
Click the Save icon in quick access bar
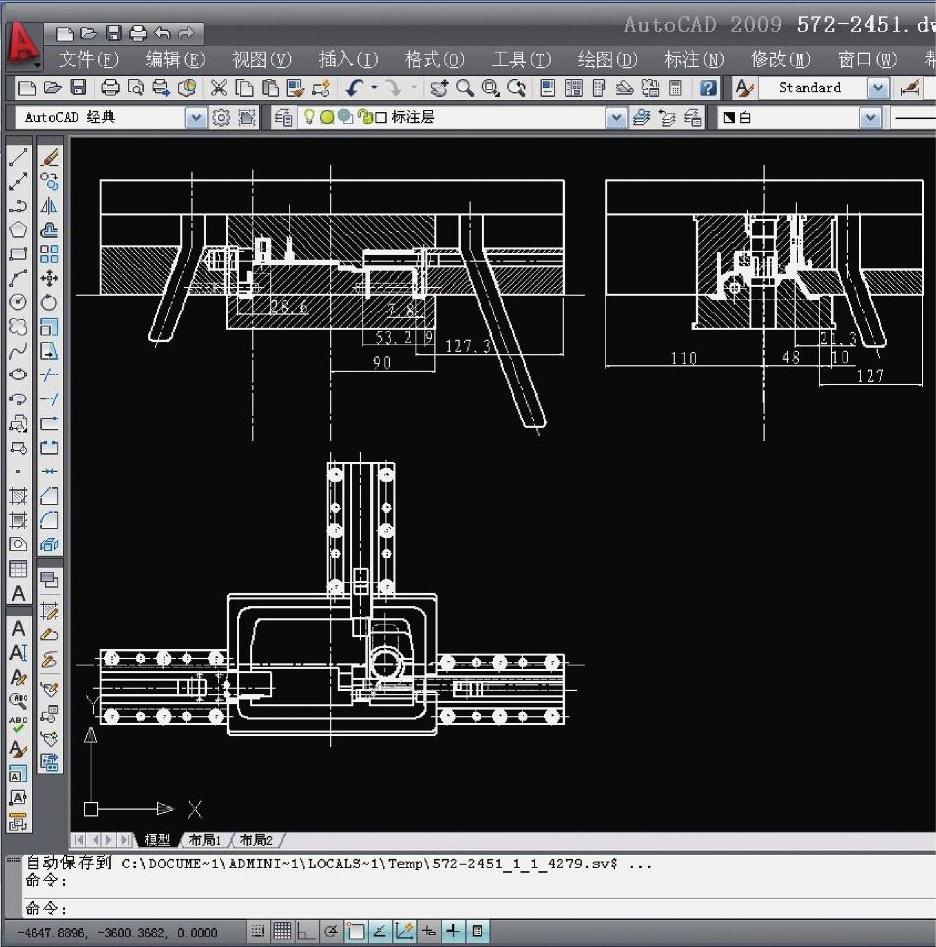114,33
